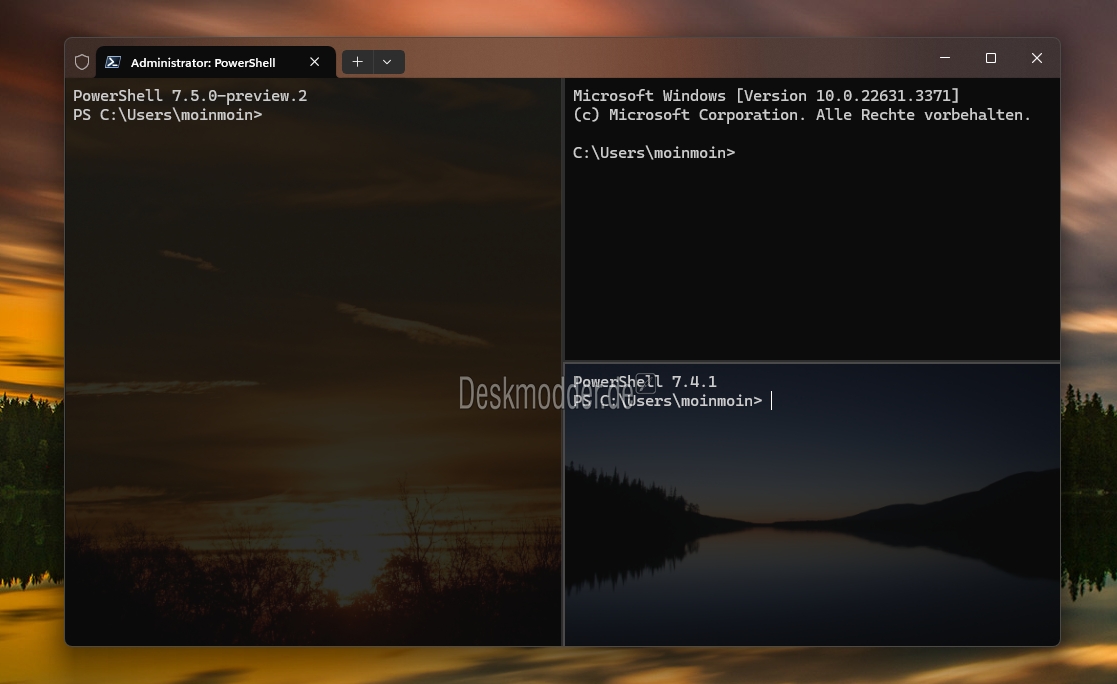Screen dimensions: 1117x684
Task: Select the Administrator: PowerShell tab
Action: pyautogui.click(x=215, y=62)
